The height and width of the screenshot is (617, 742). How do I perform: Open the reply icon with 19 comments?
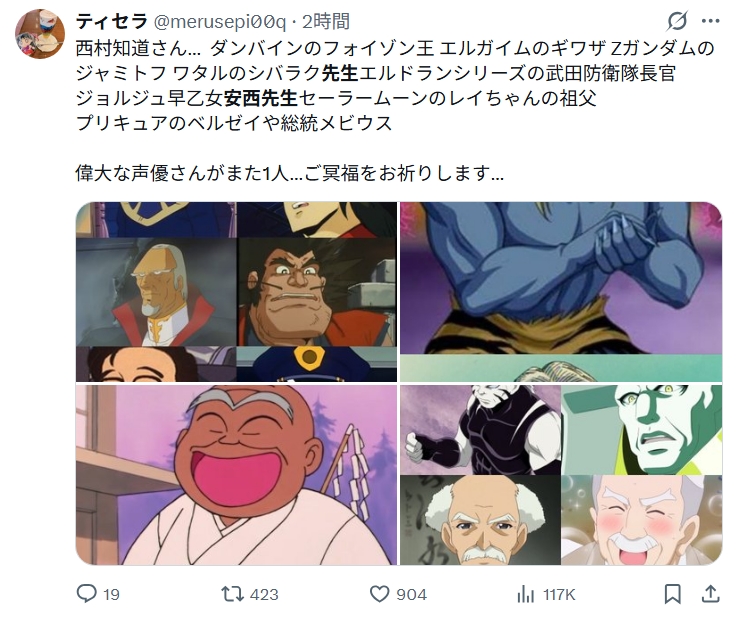87,593
